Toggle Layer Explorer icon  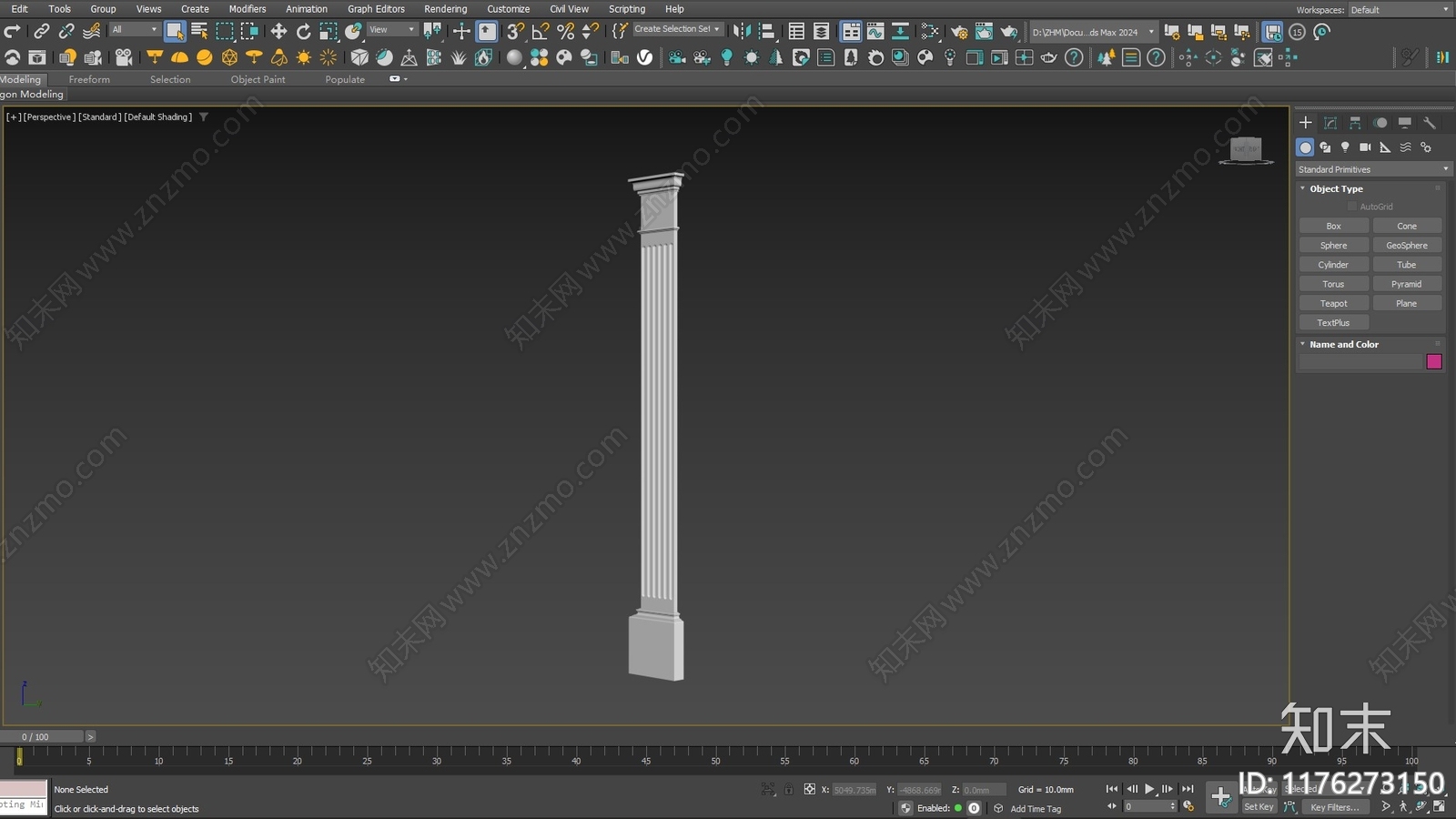[822, 32]
